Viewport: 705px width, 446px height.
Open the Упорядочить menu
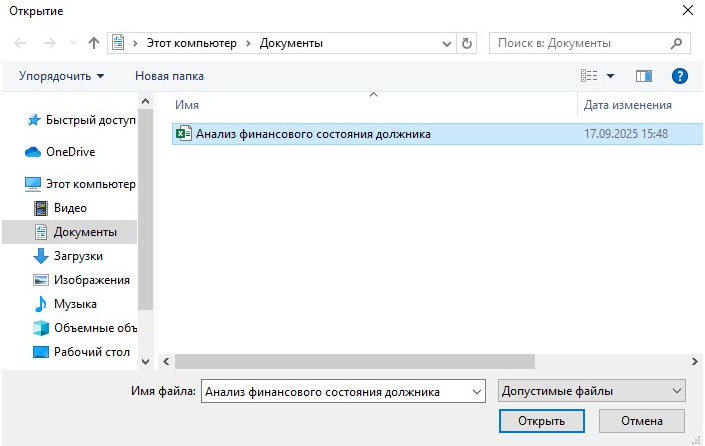pos(62,76)
